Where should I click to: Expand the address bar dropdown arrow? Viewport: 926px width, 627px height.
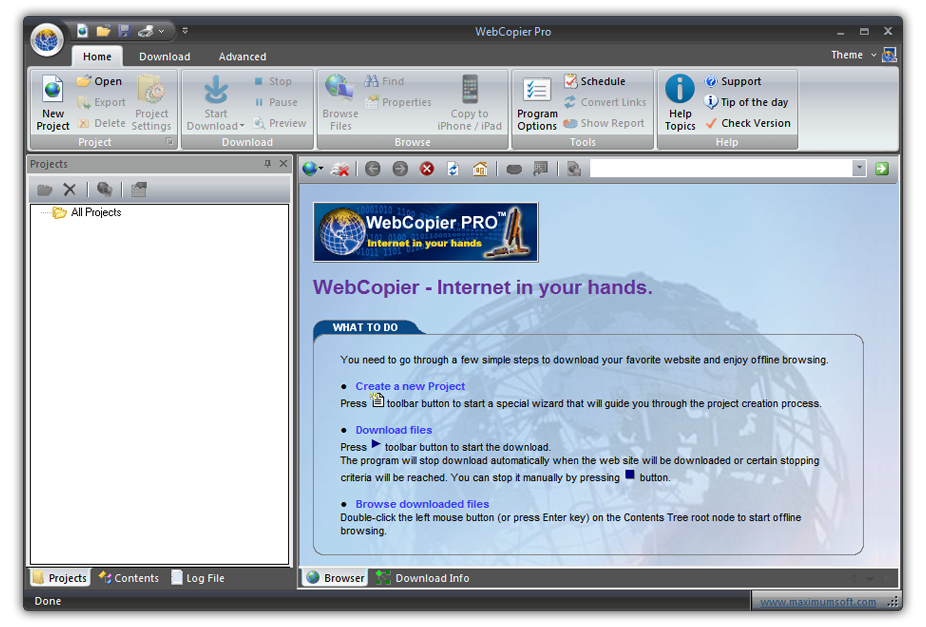pos(859,169)
